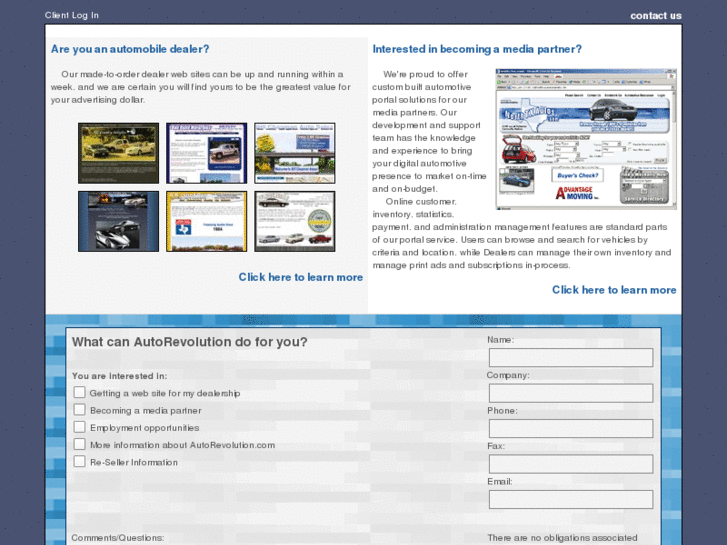The height and width of the screenshot is (545, 727).
Task: View the yellow-bordered Texas flag site thumbnail
Action: pos(206,221)
